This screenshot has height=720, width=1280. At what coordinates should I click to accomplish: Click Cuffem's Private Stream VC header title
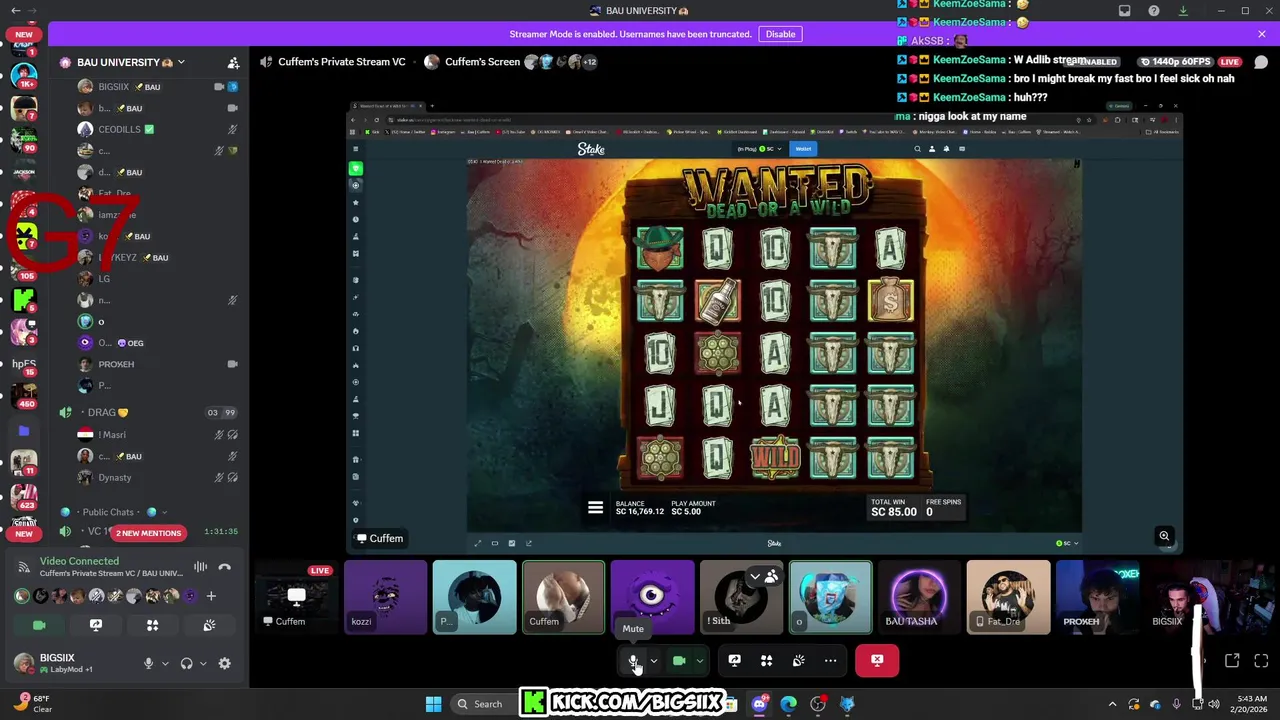pyautogui.click(x=341, y=62)
